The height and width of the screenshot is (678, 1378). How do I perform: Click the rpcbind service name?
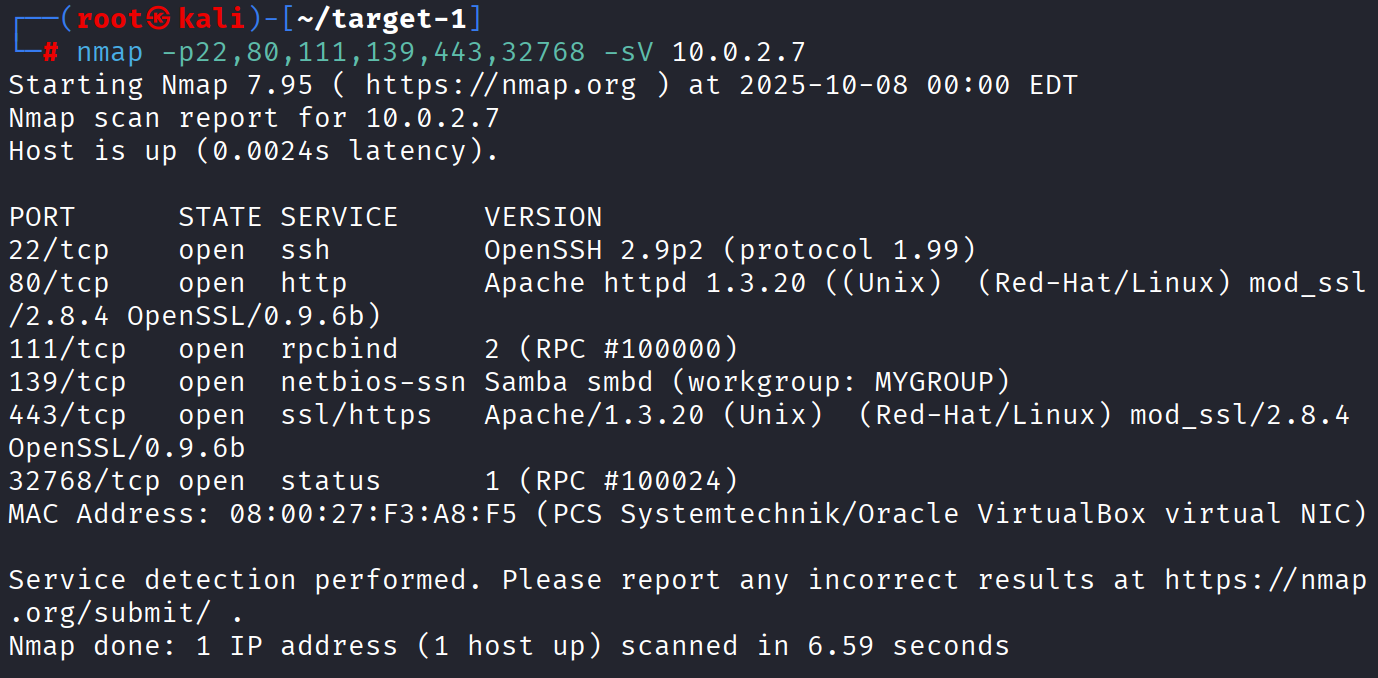(339, 349)
